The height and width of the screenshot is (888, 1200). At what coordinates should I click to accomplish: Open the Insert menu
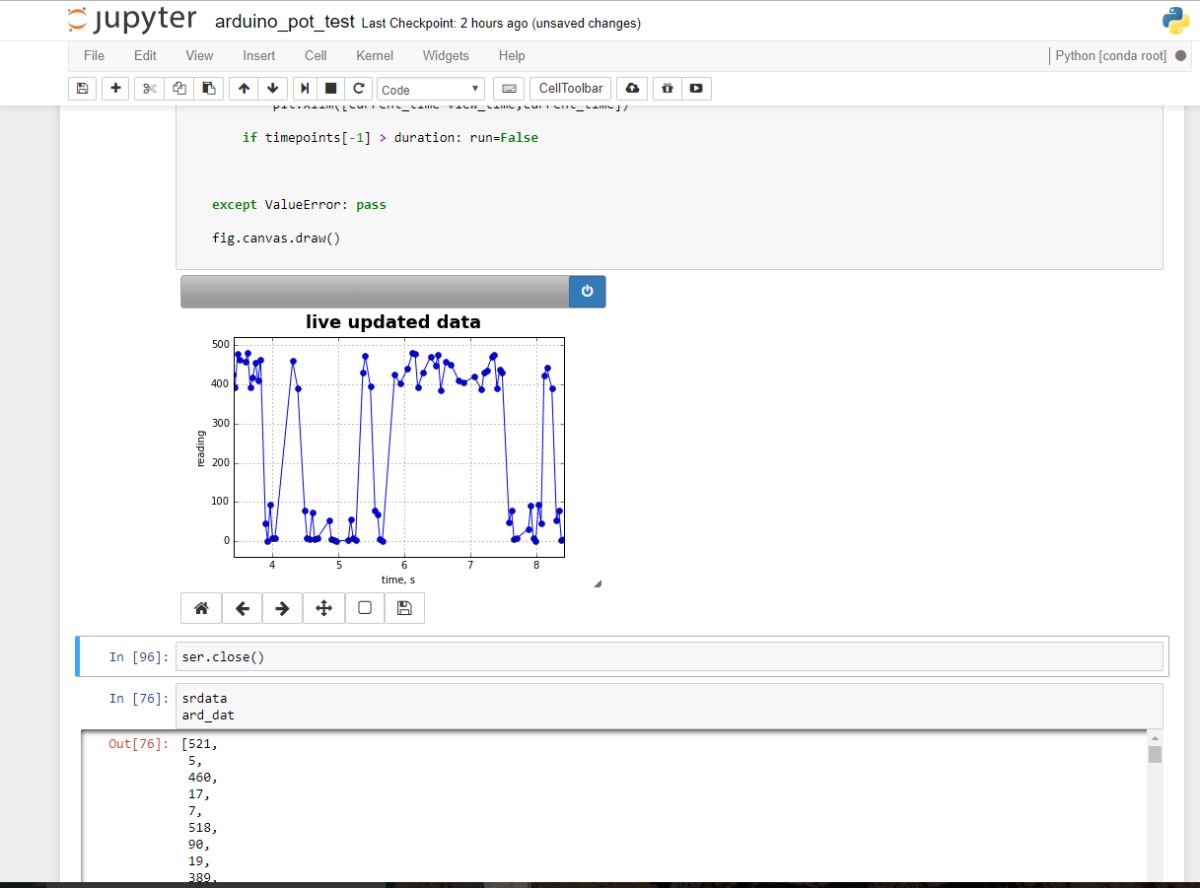pyautogui.click(x=259, y=55)
